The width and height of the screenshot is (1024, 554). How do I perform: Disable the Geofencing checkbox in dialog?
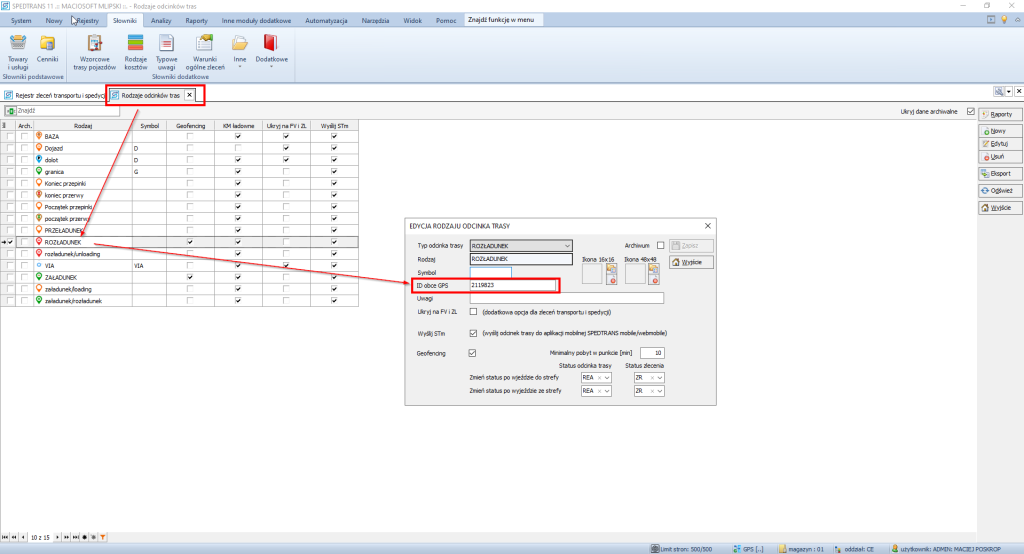[472, 352]
